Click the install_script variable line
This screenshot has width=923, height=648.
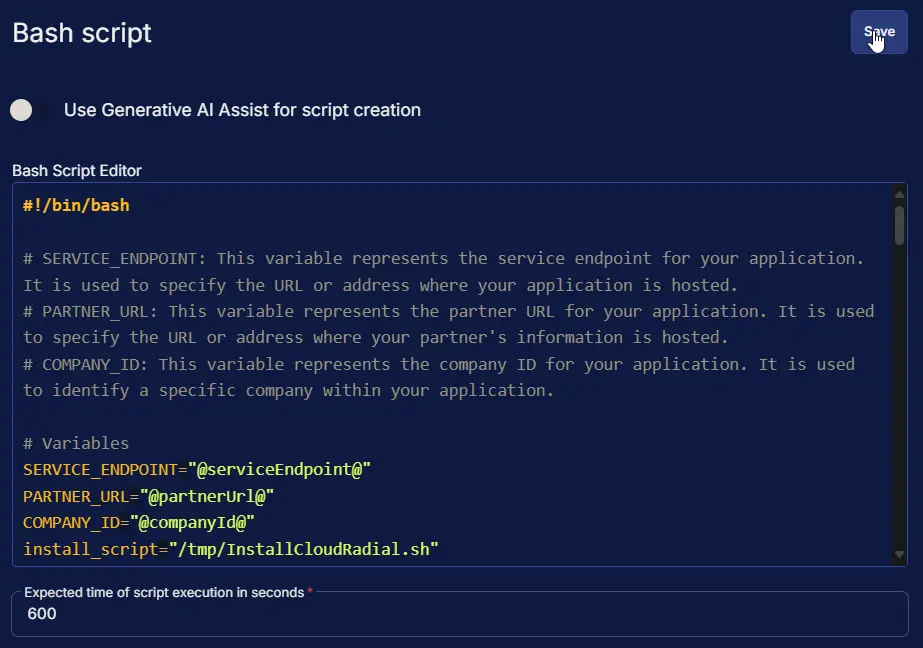coord(230,549)
